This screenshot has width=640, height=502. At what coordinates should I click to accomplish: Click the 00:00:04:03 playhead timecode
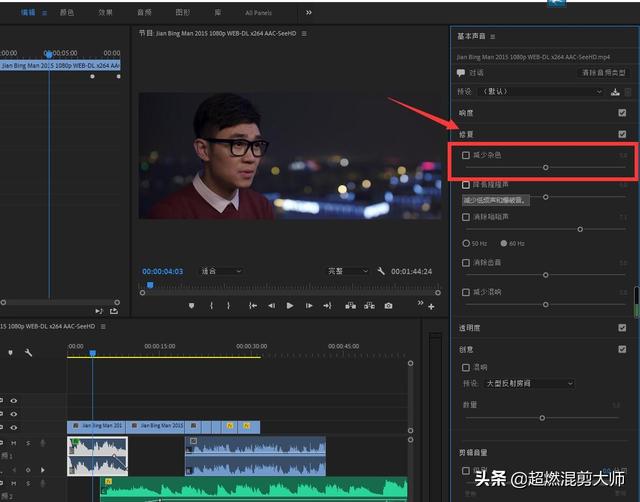(163, 271)
